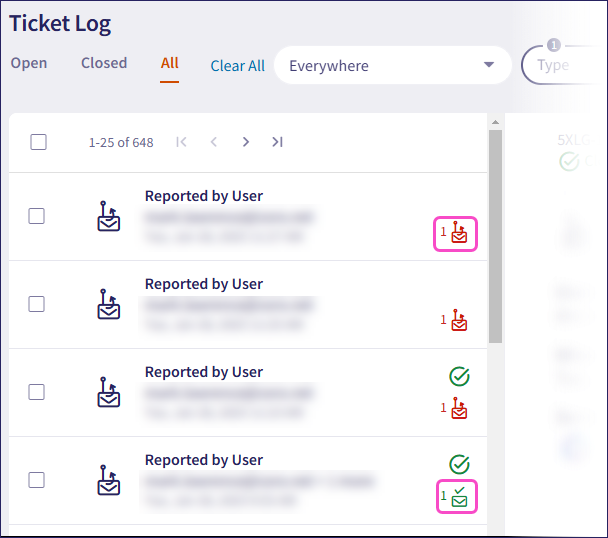Jump to the last page of tickets
Image resolution: width=608 pixels, height=538 pixels.
point(278,142)
